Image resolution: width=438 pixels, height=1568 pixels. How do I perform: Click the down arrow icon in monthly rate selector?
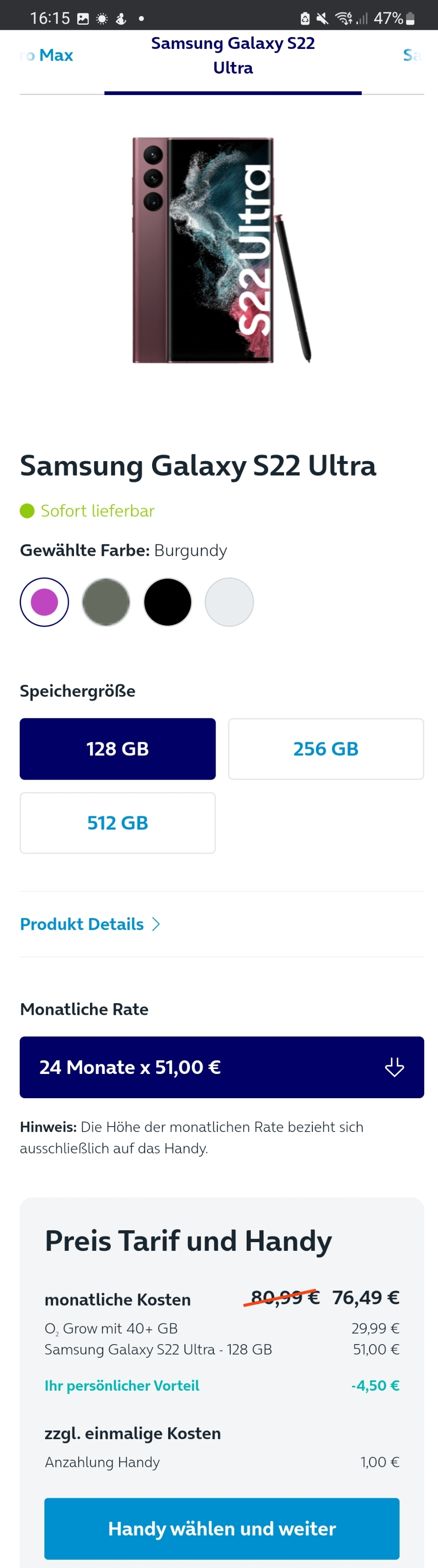(394, 1067)
